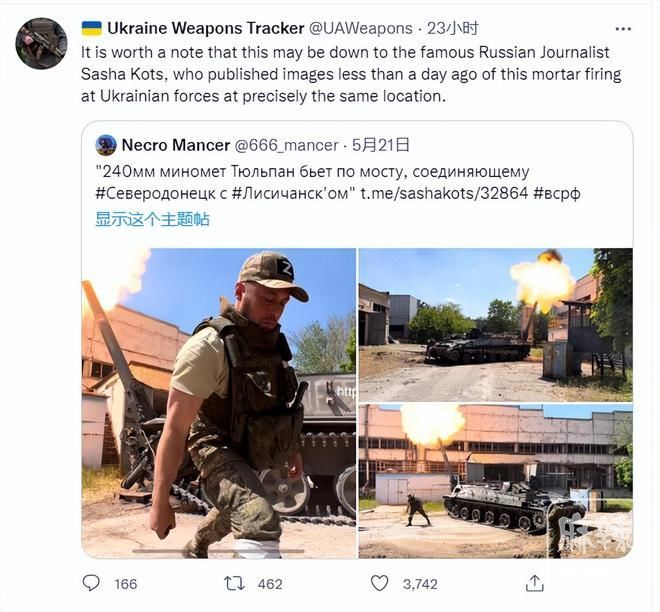Open the t.me/sashakots/32864 link
Image resolution: width=660 pixels, height=612 pixels.
pyautogui.click(x=444, y=193)
